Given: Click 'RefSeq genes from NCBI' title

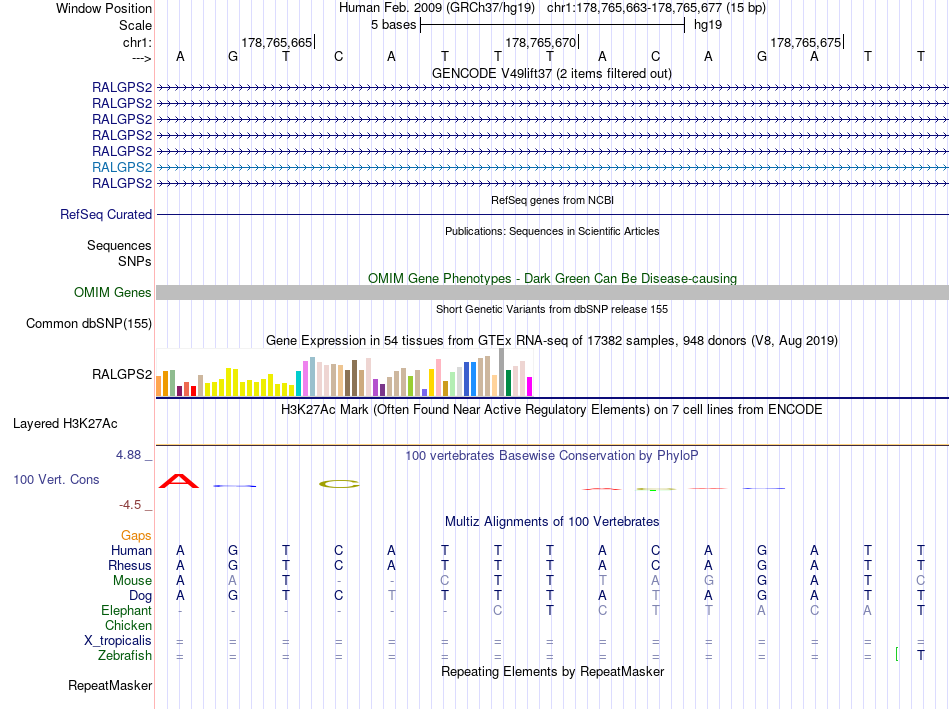Looking at the screenshot, I should point(552,200).
